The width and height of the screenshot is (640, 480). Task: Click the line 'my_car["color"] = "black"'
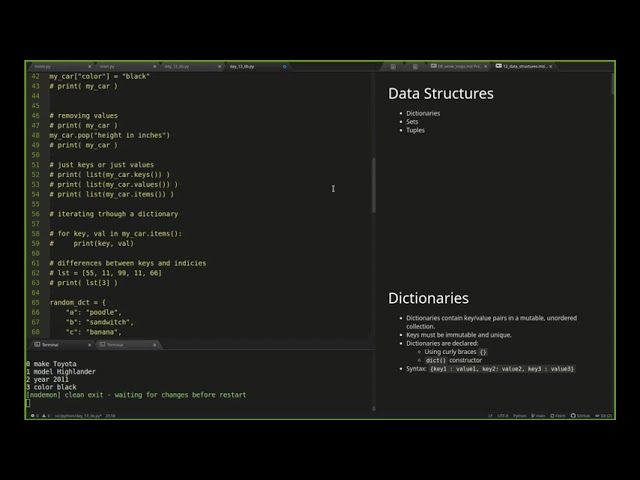point(100,76)
